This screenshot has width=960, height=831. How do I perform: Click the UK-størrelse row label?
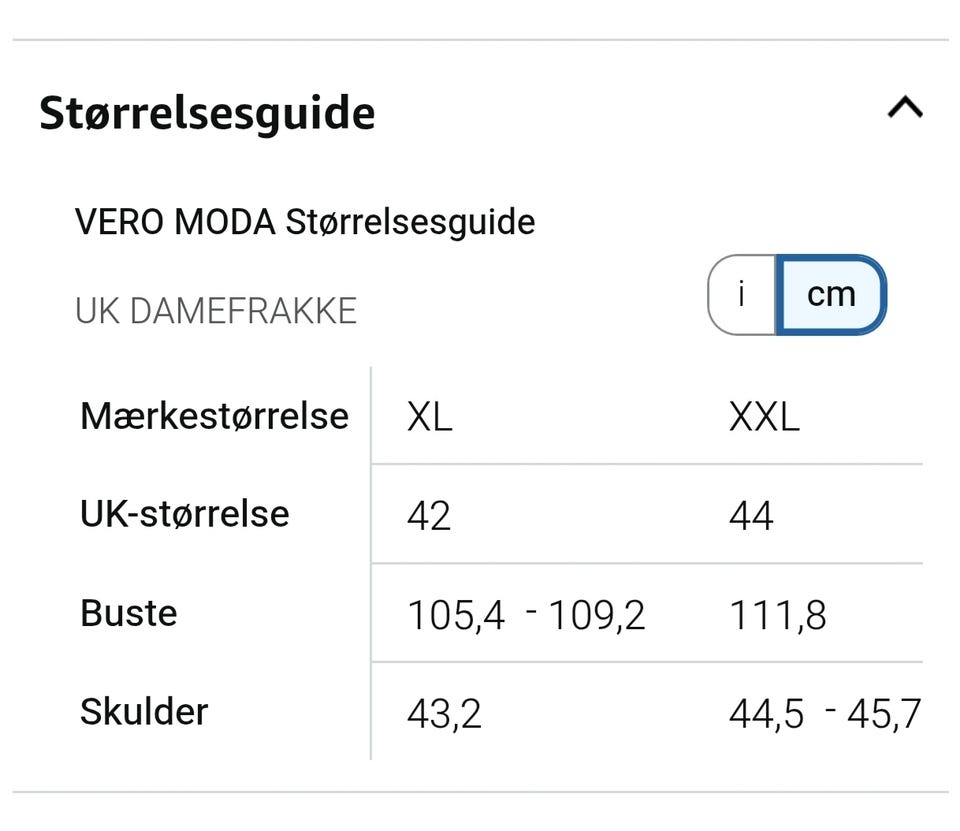click(185, 514)
